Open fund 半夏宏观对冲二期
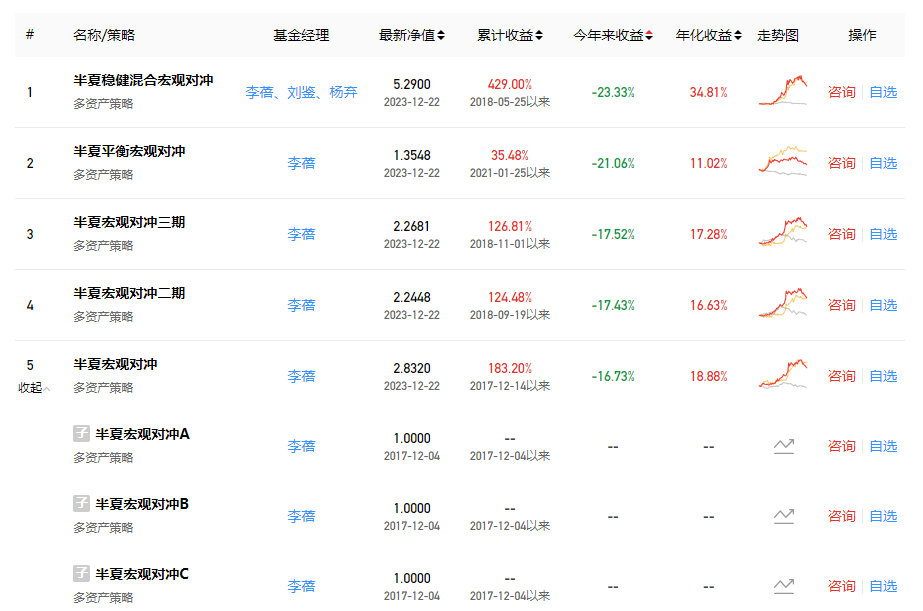The height and width of the screenshot is (611, 923). (x=129, y=293)
